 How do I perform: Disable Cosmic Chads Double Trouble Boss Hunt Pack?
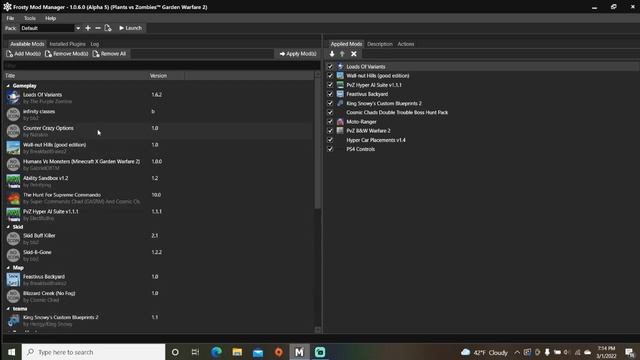(330, 112)
